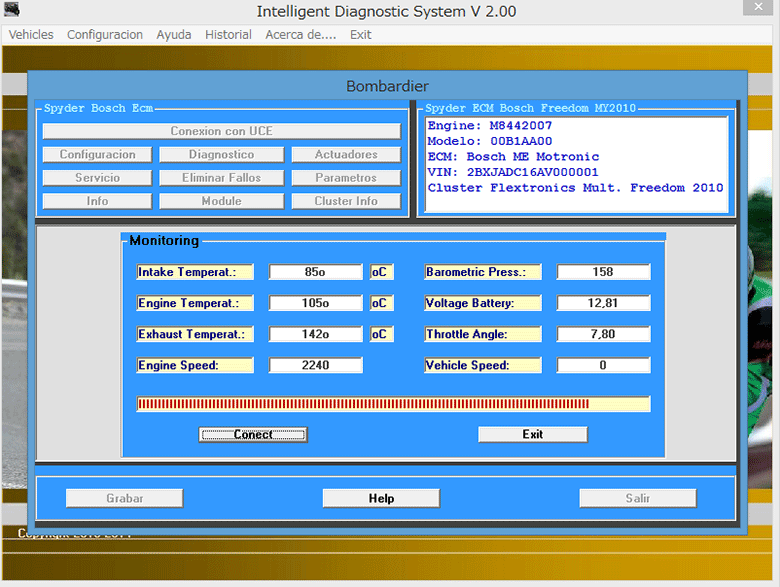The width and height of the screenshot is (780, 587).
Task: Click the Info button
Action: pyautogui.click(x=98, y=201)
